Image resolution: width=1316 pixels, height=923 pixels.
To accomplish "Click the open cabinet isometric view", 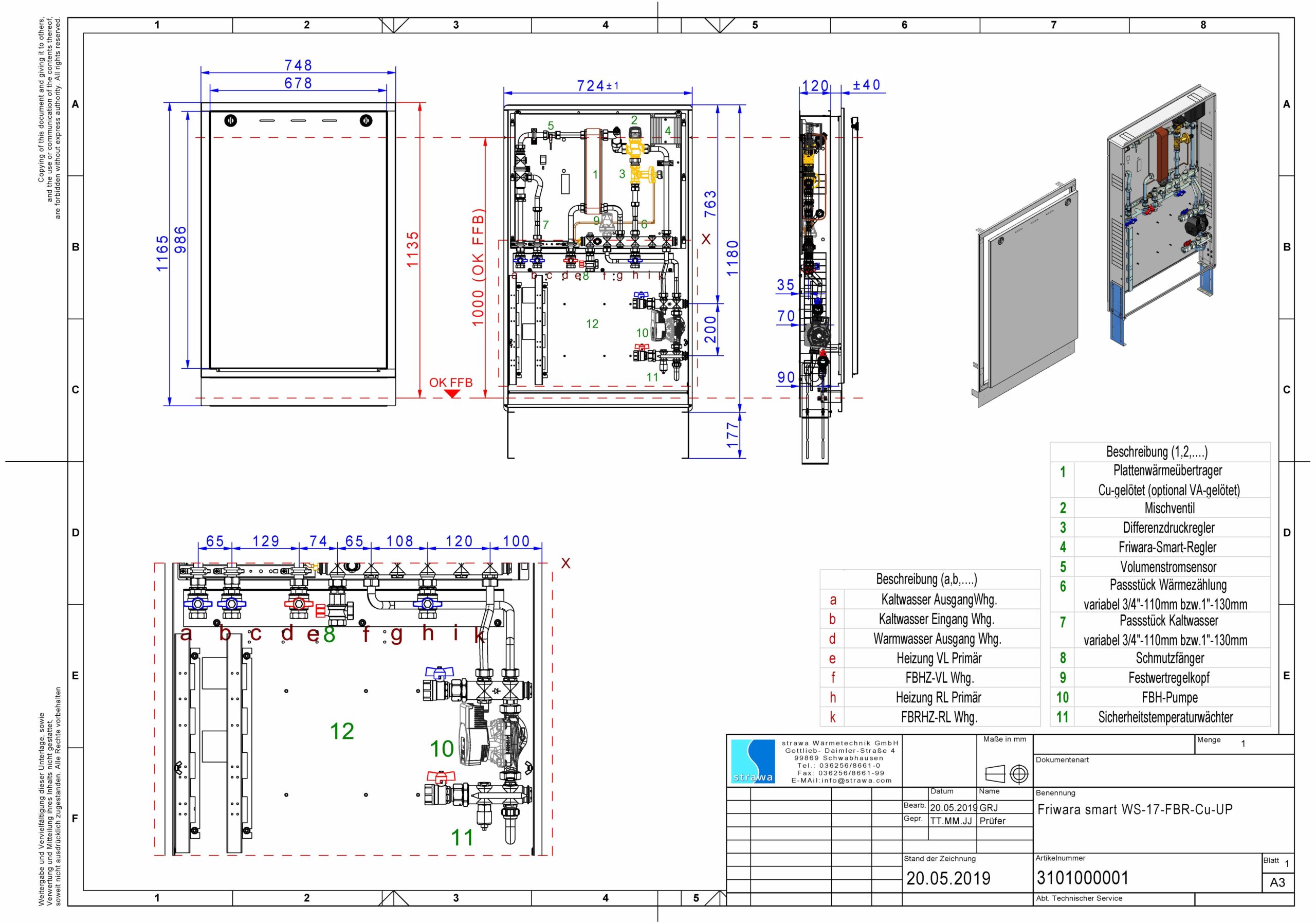I will 1162,215.
